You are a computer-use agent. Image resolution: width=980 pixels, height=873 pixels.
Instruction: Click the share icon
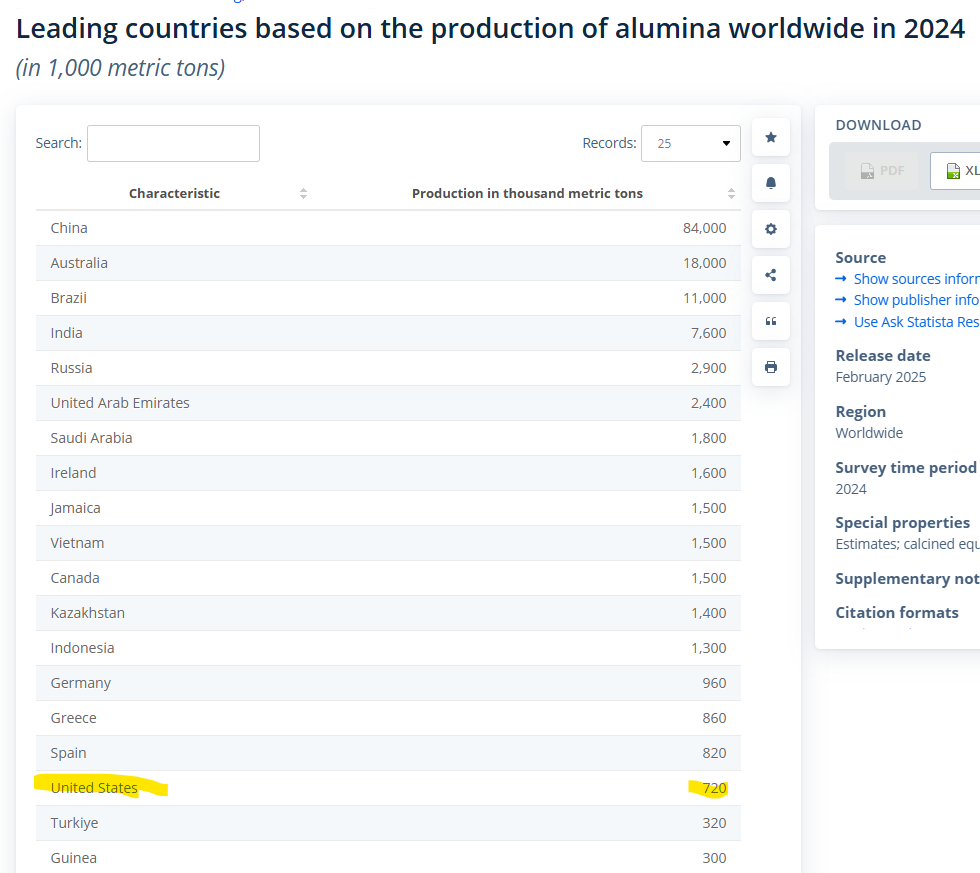coord(770,275)
